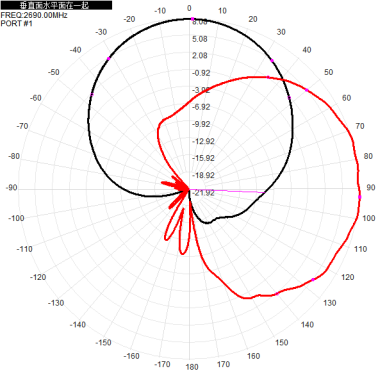378x378 pixels.
Task: Select the black title banner at top
Action: [56, 5]
